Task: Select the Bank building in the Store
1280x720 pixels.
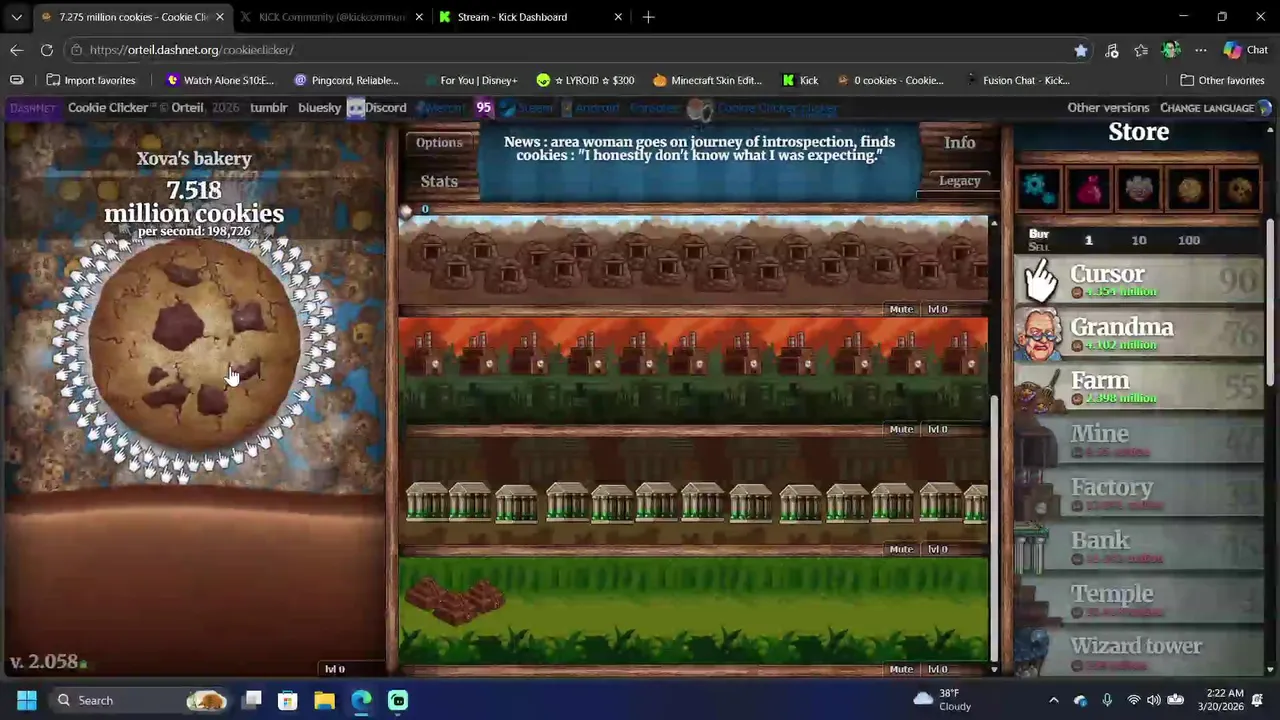Action: coord(1139,547)
